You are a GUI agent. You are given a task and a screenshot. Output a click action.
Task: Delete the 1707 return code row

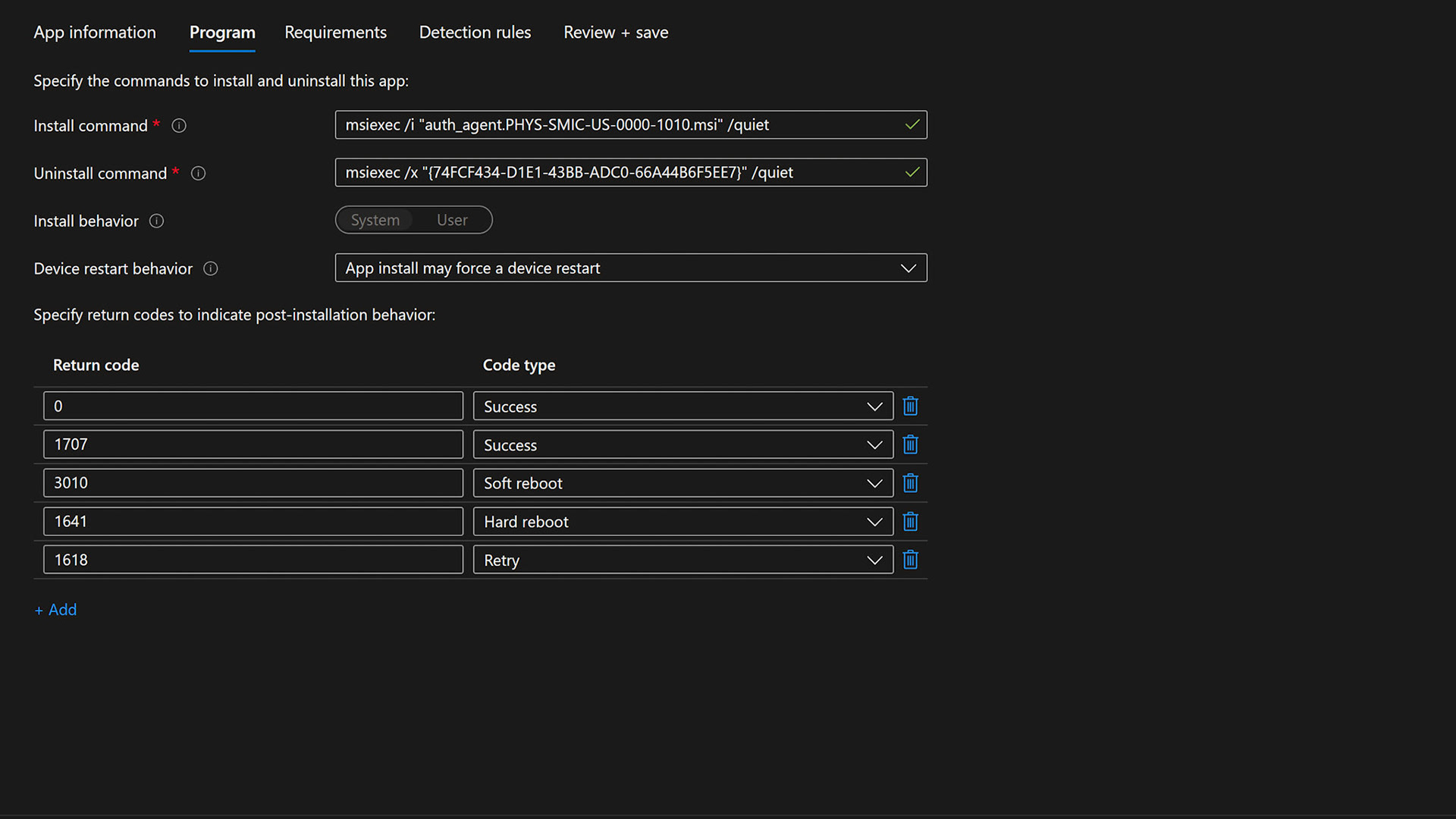pos(910,445)
